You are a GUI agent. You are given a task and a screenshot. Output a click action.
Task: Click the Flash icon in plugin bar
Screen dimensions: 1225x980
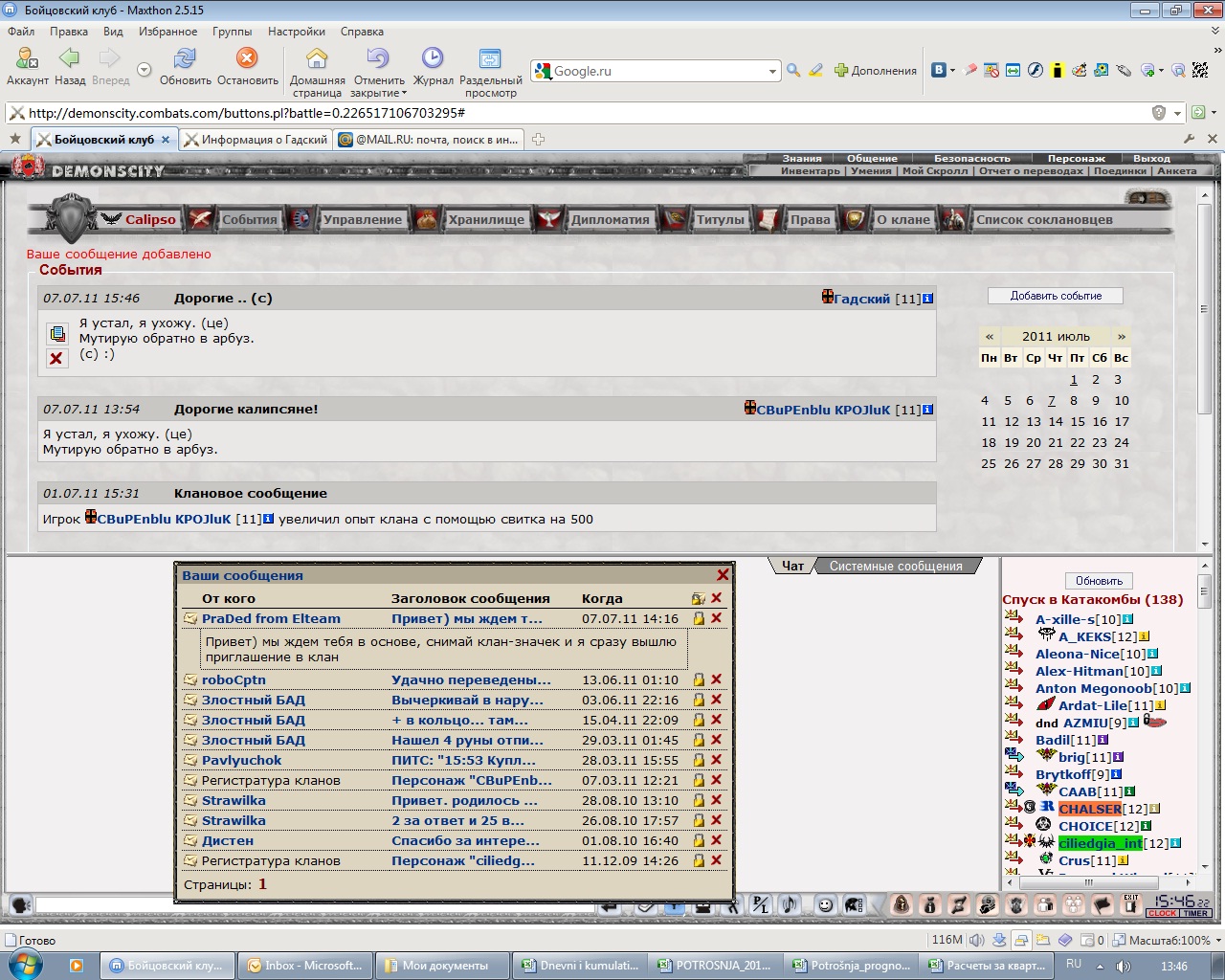[x=1036, y=71]
